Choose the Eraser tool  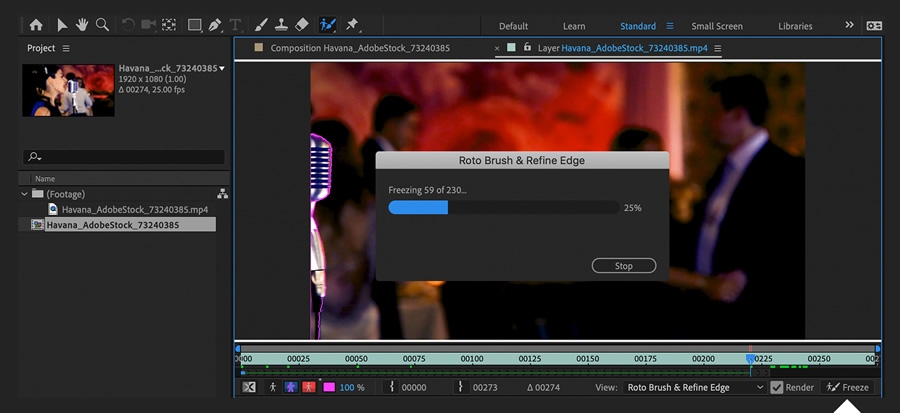pyautogui.click(x=302, y=25)
